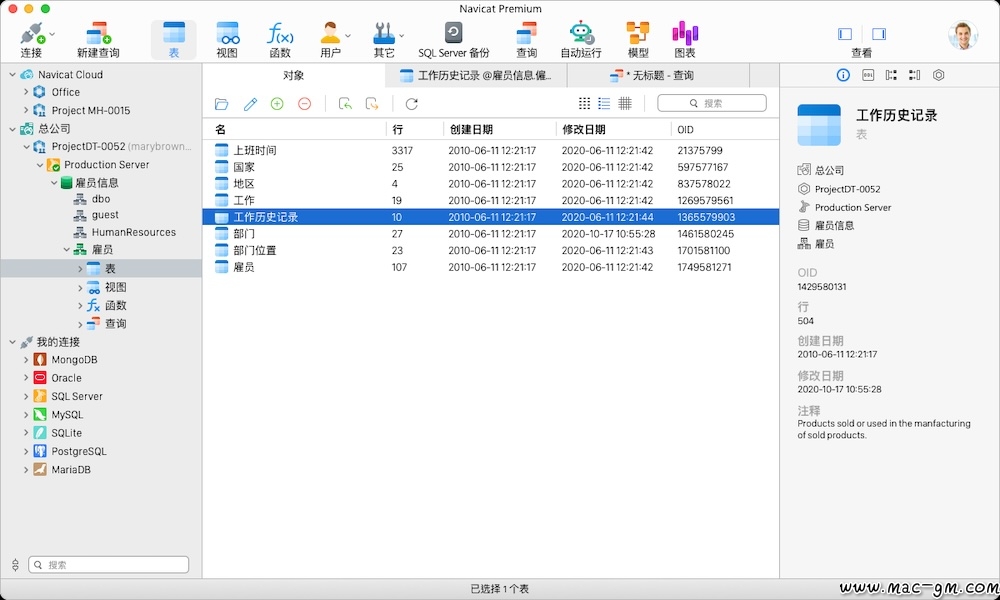Show the DDL tab icon in info pane

[x=868, y=75]
